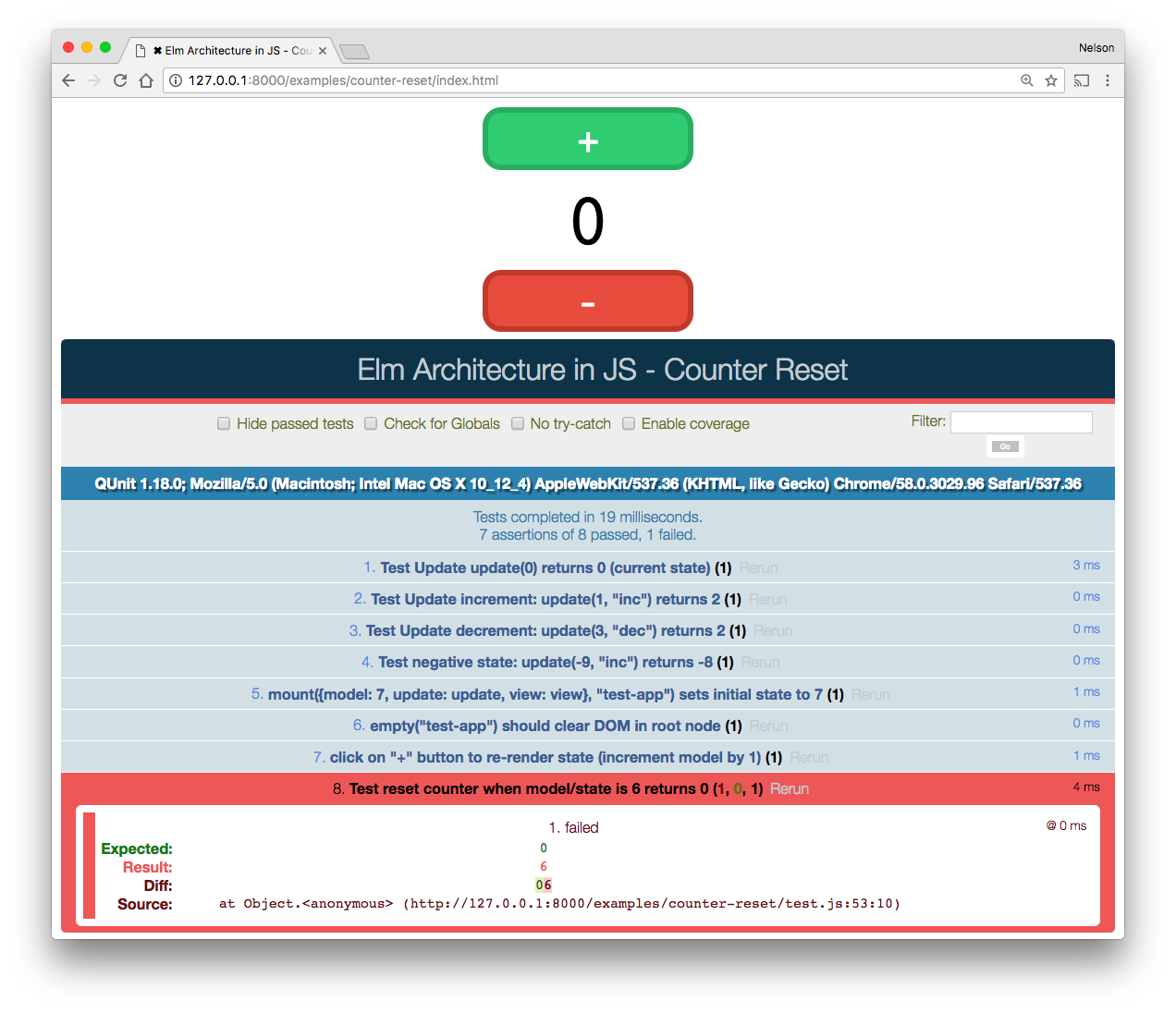
Task: Click the Tests completed in 19 milliseconds text
Action: 588,517
